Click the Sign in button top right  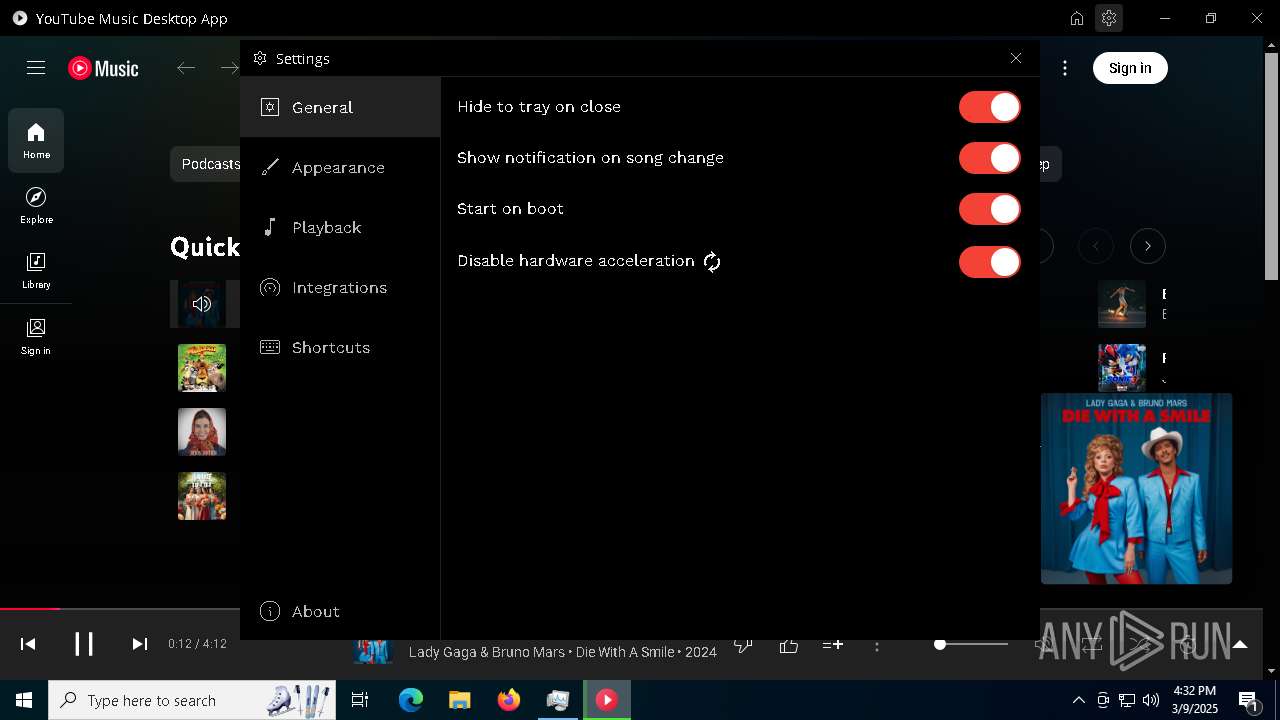pyautogui.click(x=1130, y=68)
